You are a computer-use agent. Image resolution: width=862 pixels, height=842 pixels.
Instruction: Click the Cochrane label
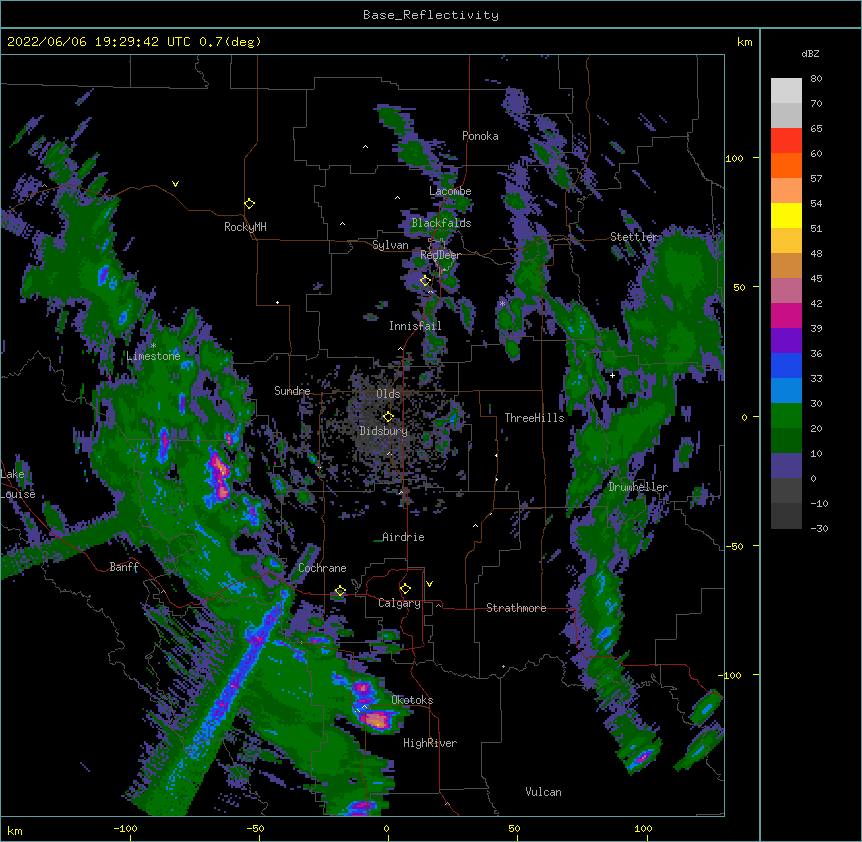coord(322,568)
